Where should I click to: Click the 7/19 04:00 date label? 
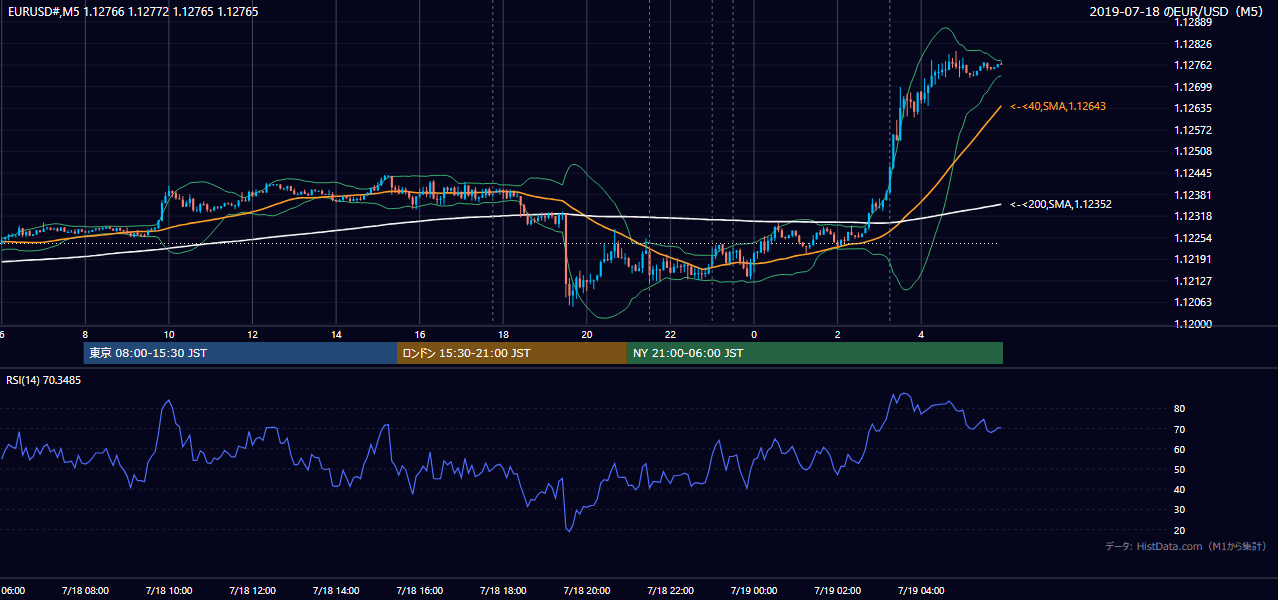921,591
